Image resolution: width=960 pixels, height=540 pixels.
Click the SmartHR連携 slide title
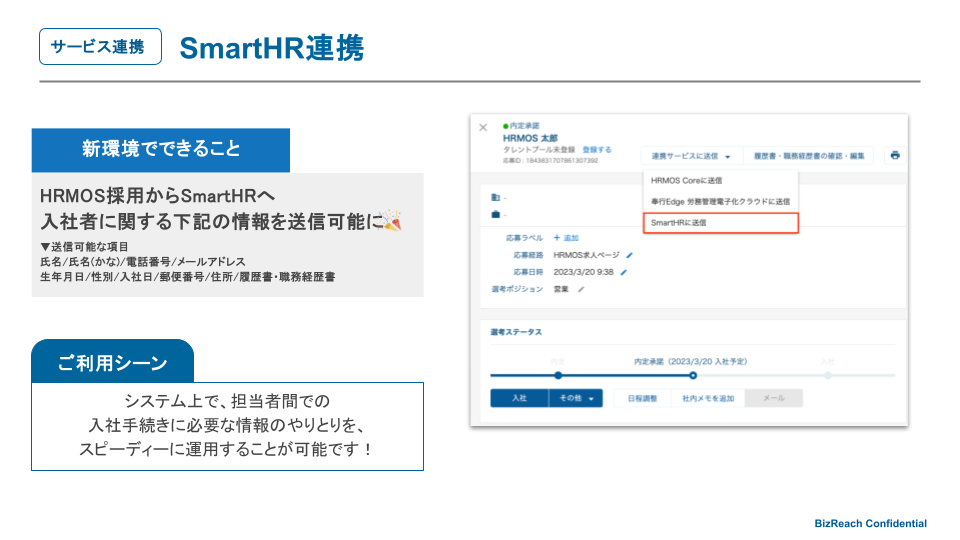(x=272, y=48)
